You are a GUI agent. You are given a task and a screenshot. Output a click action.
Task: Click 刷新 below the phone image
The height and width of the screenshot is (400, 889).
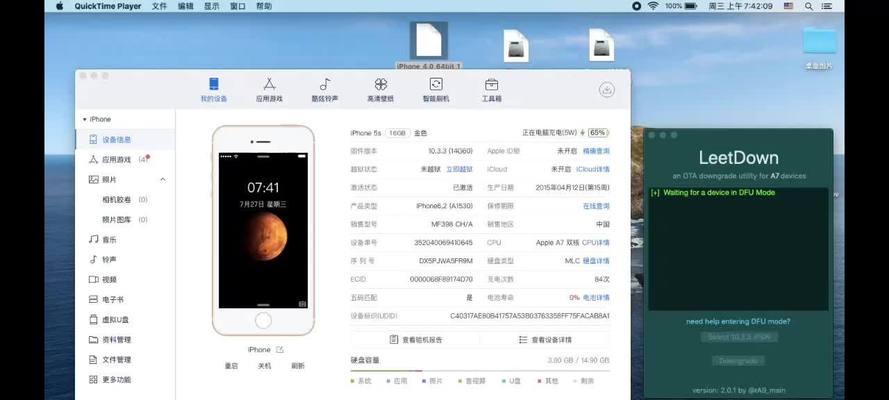(298, 366)
